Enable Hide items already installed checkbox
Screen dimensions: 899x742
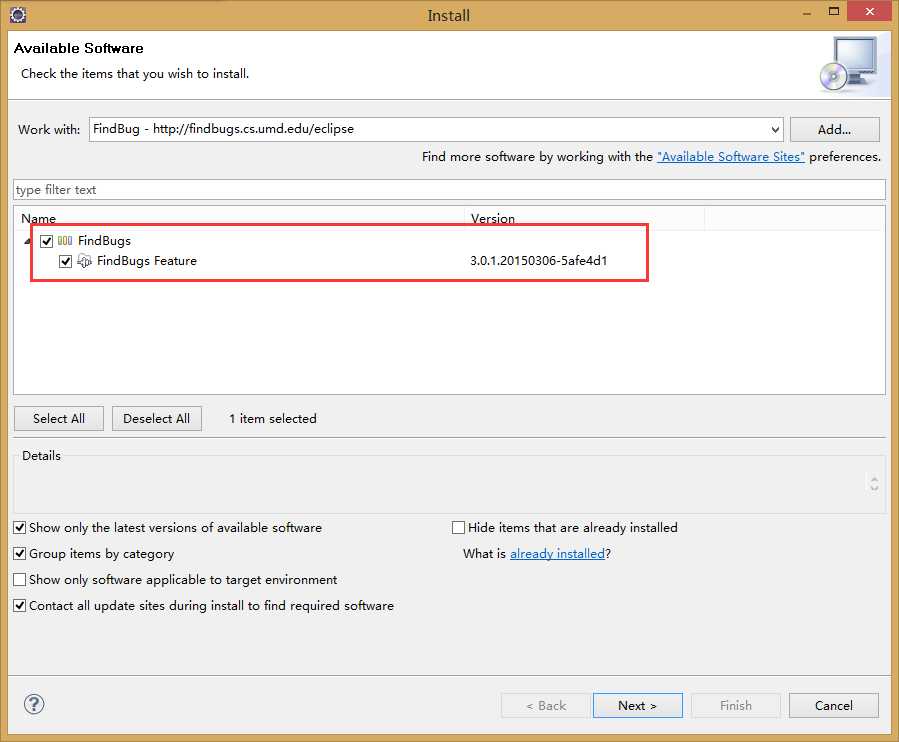point(458,528)
